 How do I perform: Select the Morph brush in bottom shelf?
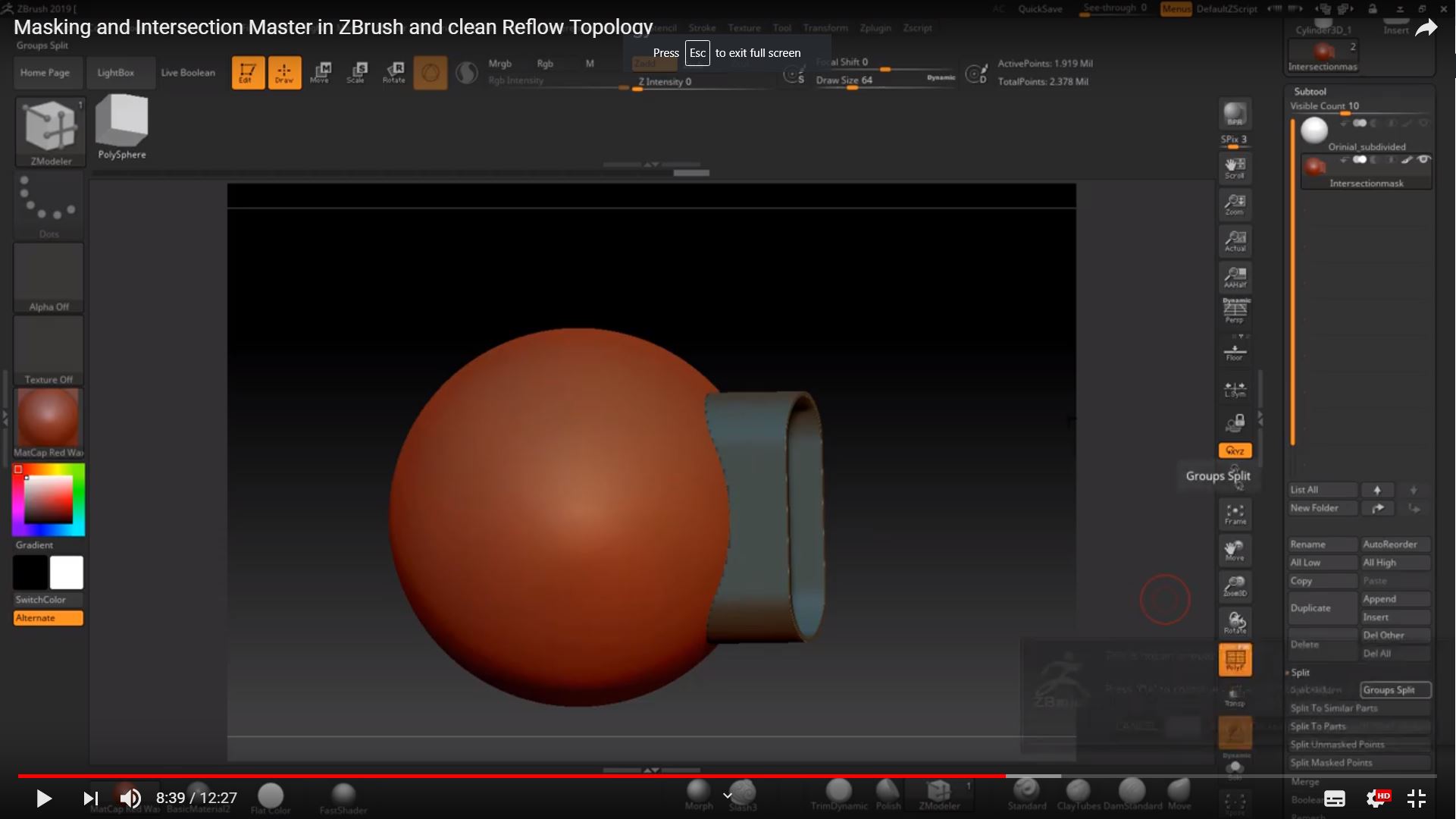[698, 795]
